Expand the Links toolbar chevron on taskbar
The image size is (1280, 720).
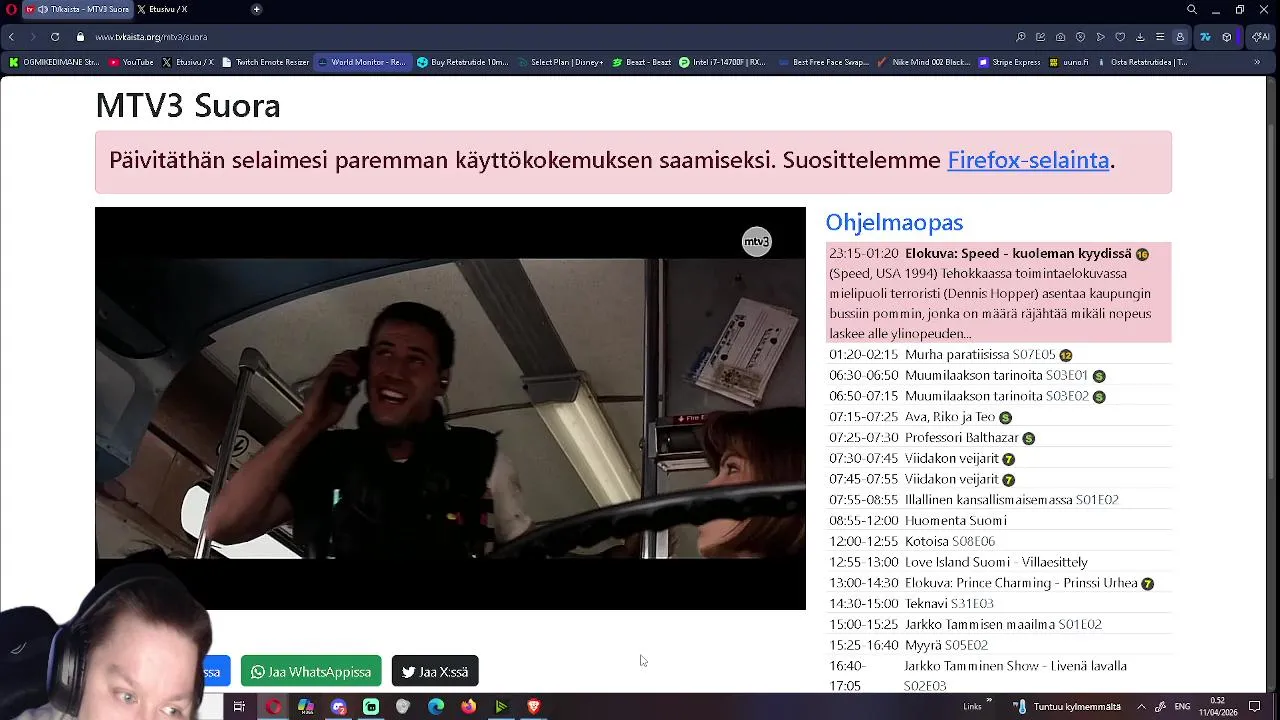[x=989, y=701]
